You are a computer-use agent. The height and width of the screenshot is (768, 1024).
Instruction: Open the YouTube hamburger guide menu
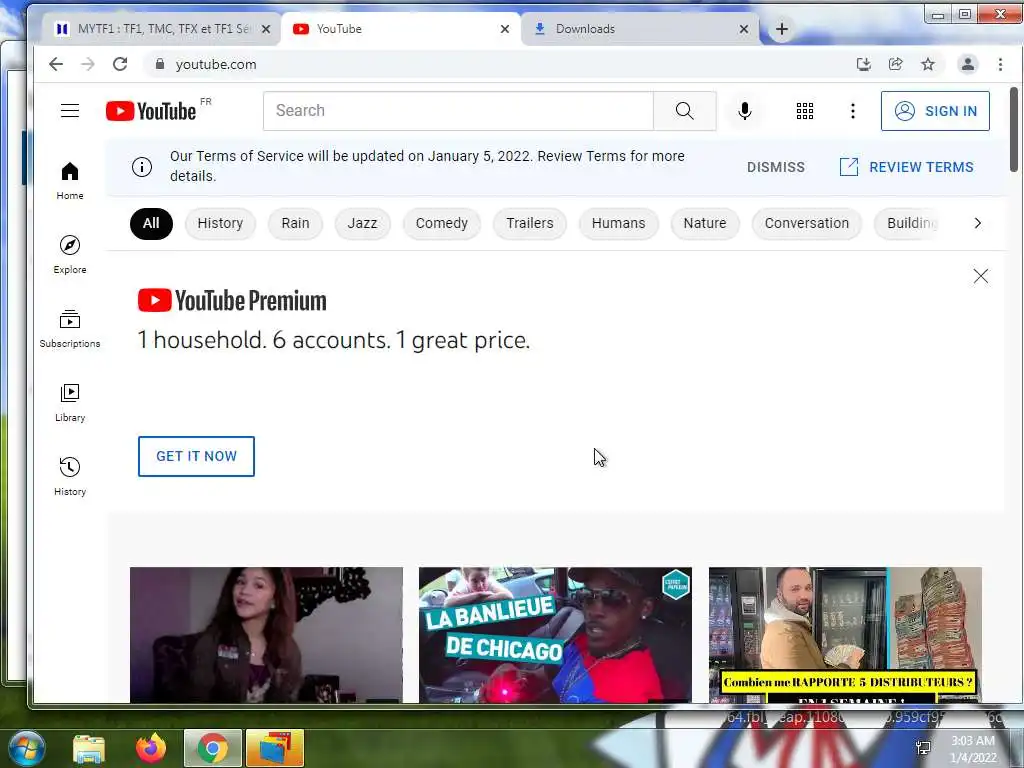pos(70,111)
